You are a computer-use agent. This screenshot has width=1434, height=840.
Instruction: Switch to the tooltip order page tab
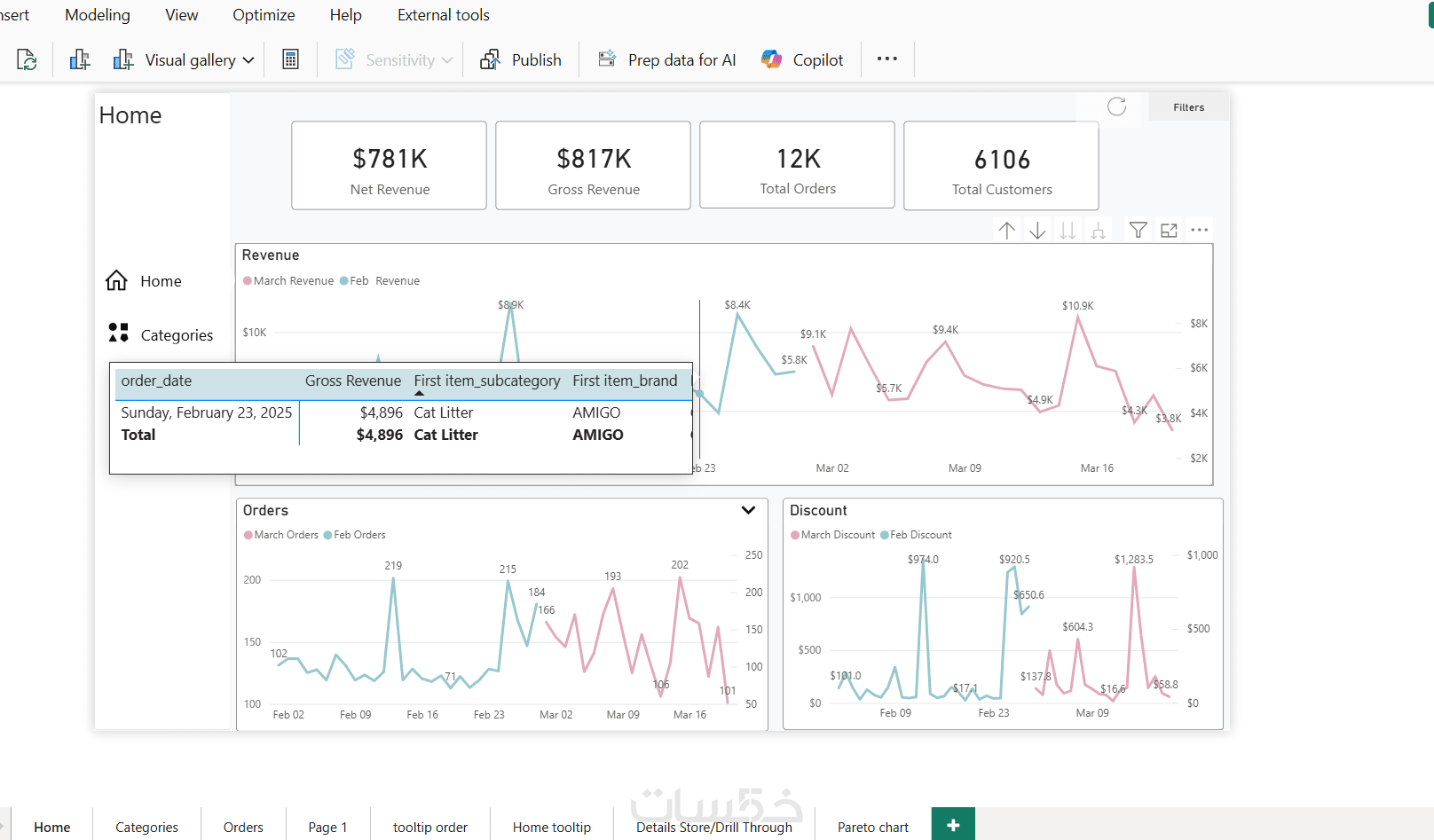point(429,827)
